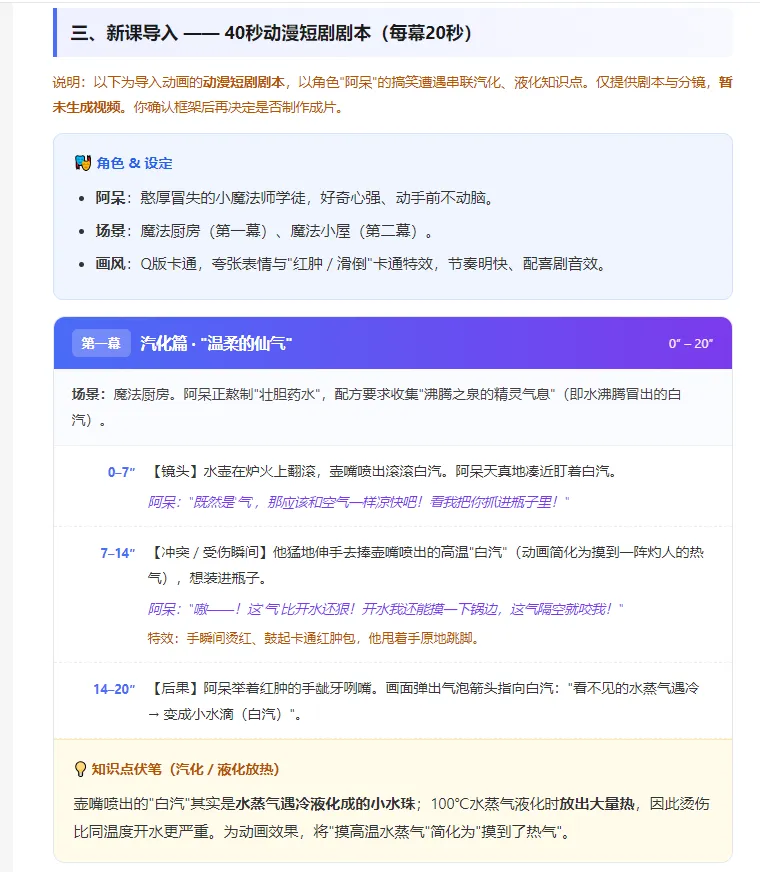Image resolution: width=760 pixels, height=872 pixels.
Task: Click the 第一幕 badge in the purple header
Action: pyautogui.click(x=101, y=343)
